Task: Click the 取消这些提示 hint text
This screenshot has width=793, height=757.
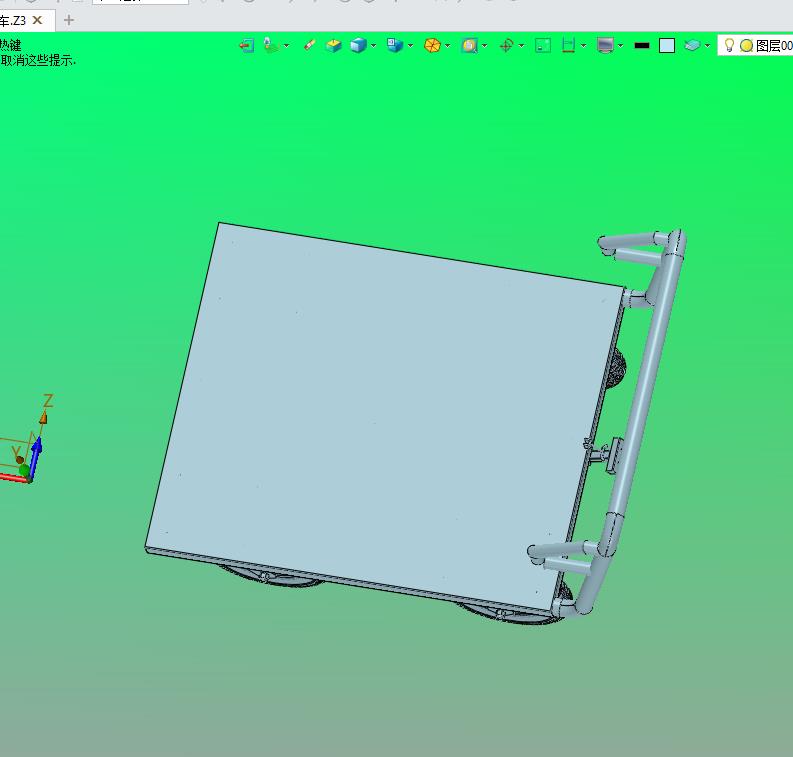Action: coord(38,61)
